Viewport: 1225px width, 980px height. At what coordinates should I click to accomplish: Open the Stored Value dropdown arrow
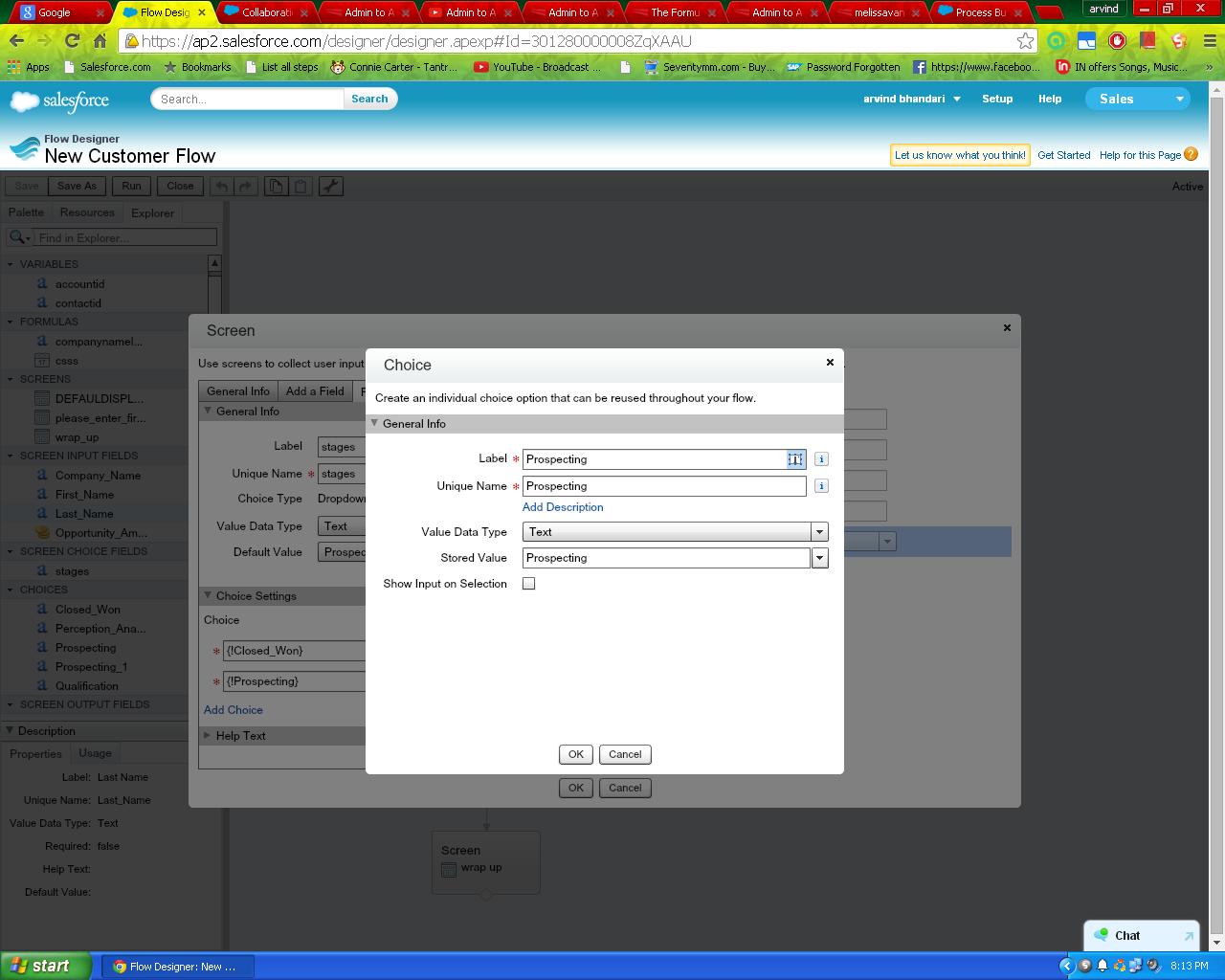[x=819, y=558]
